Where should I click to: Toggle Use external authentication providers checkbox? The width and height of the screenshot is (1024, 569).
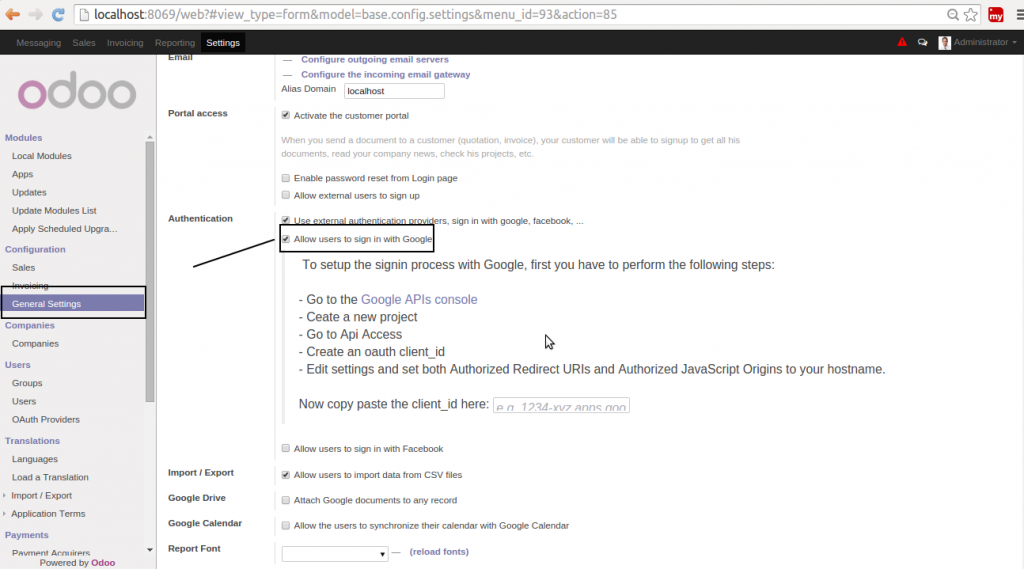(285, 220)
